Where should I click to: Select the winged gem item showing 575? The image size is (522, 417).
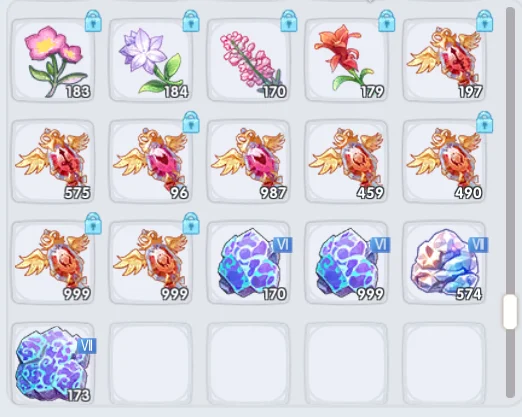(x=53, y=161)
